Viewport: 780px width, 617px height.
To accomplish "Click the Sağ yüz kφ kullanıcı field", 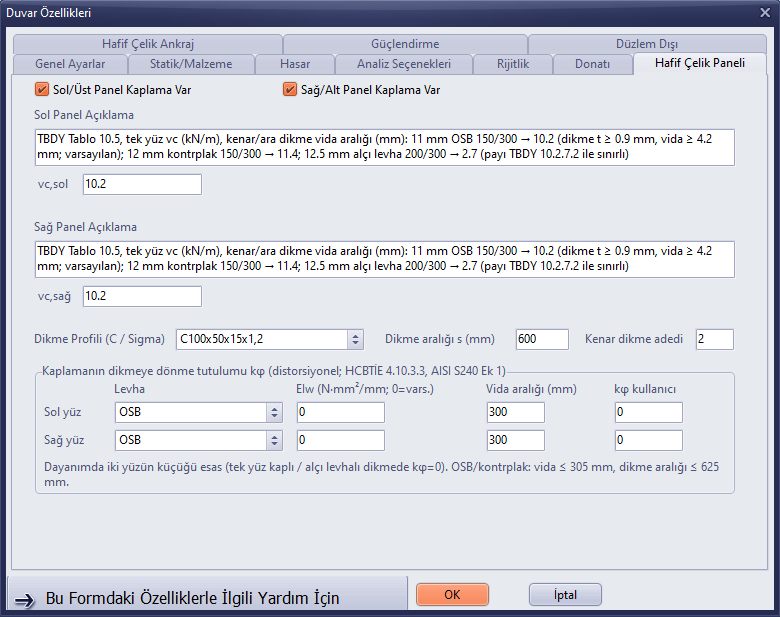I will (649, 440).
